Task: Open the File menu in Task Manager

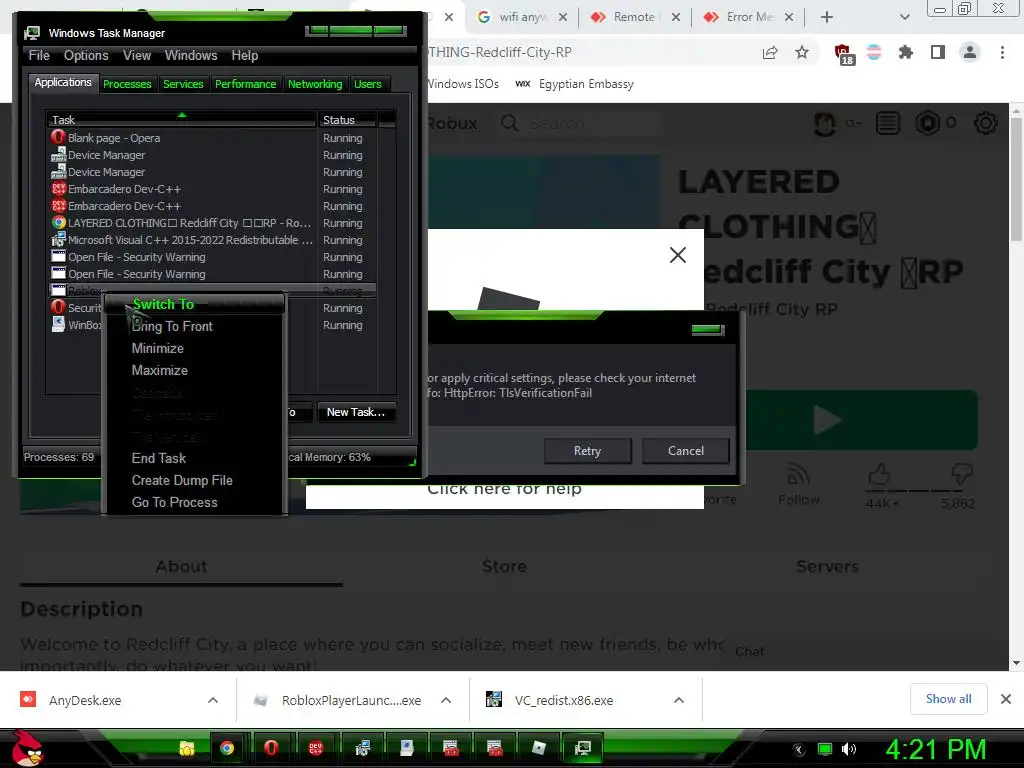Action: point(39,56)
